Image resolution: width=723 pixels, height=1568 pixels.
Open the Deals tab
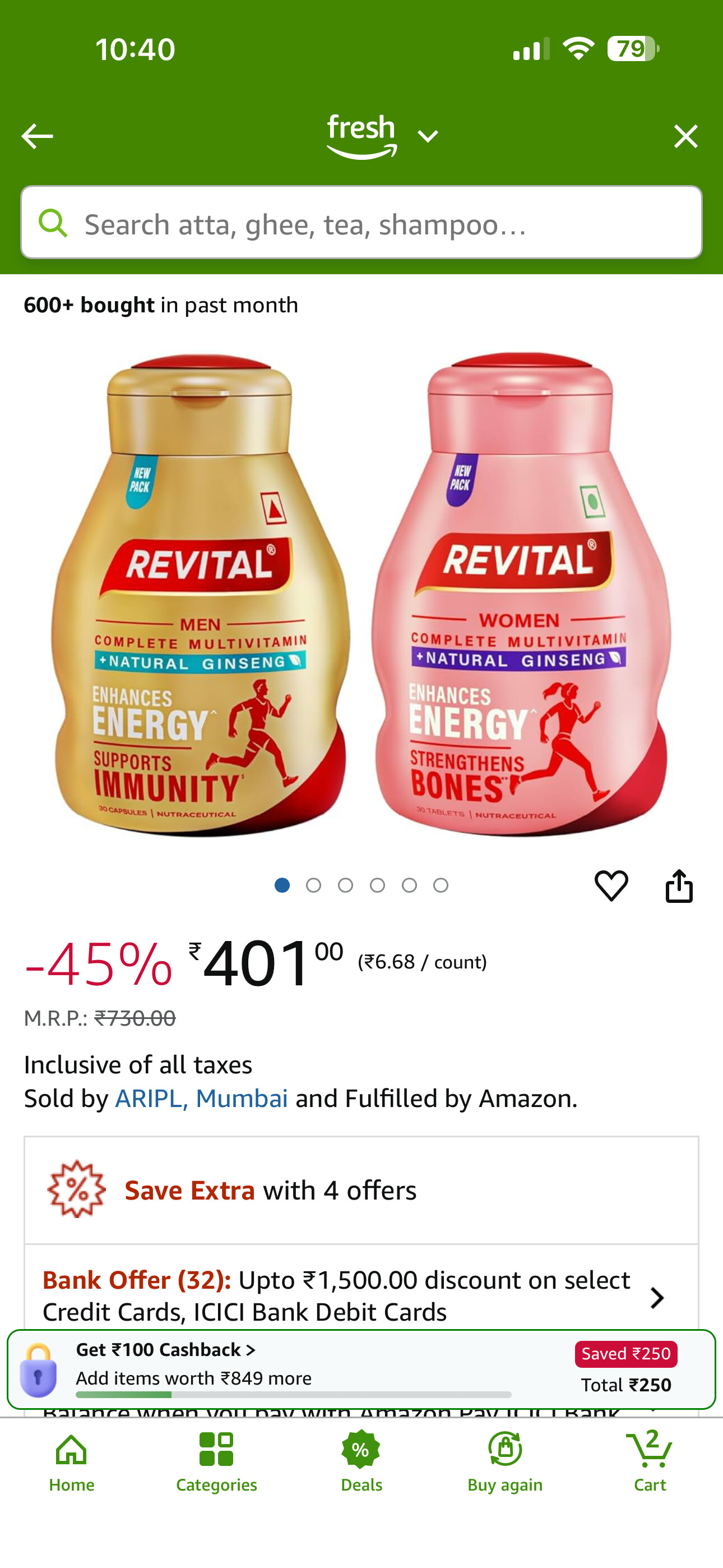(x=361, y=1460)
